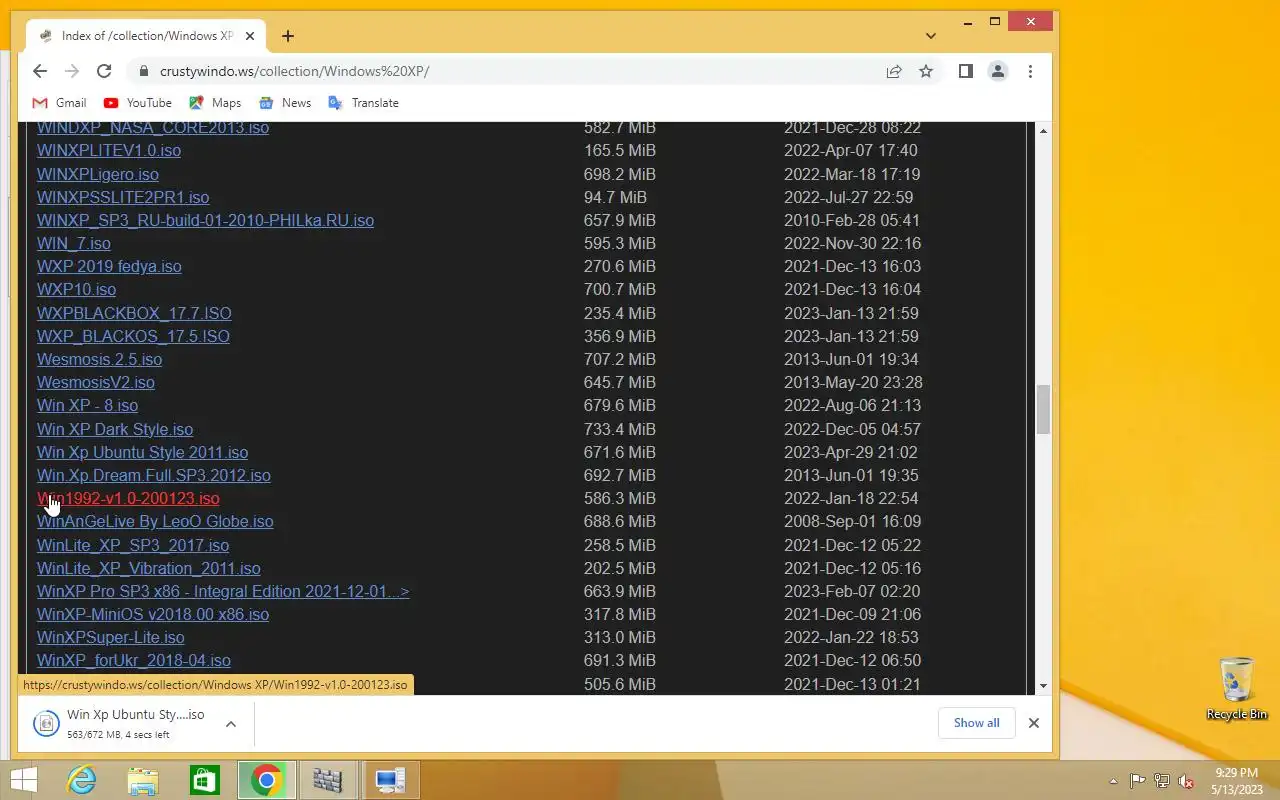Click WinXP-MiniOS v2018.00 x86.iso

153,614
